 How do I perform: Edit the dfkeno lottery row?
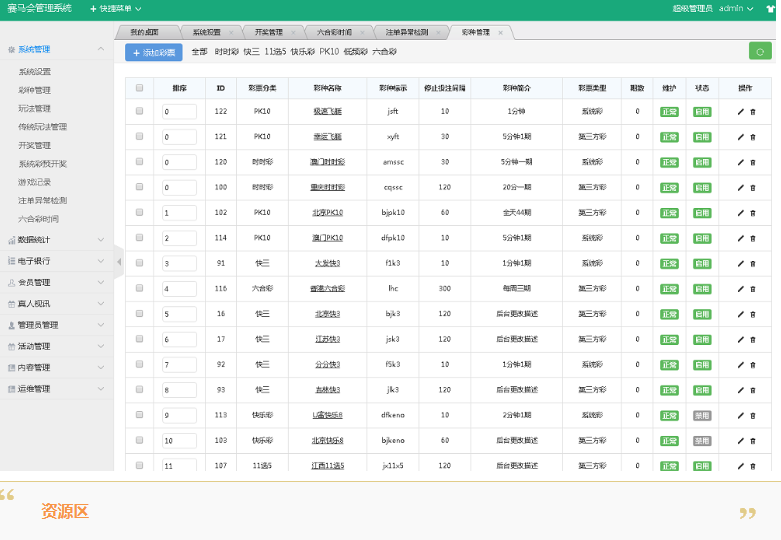pos(741,415)
